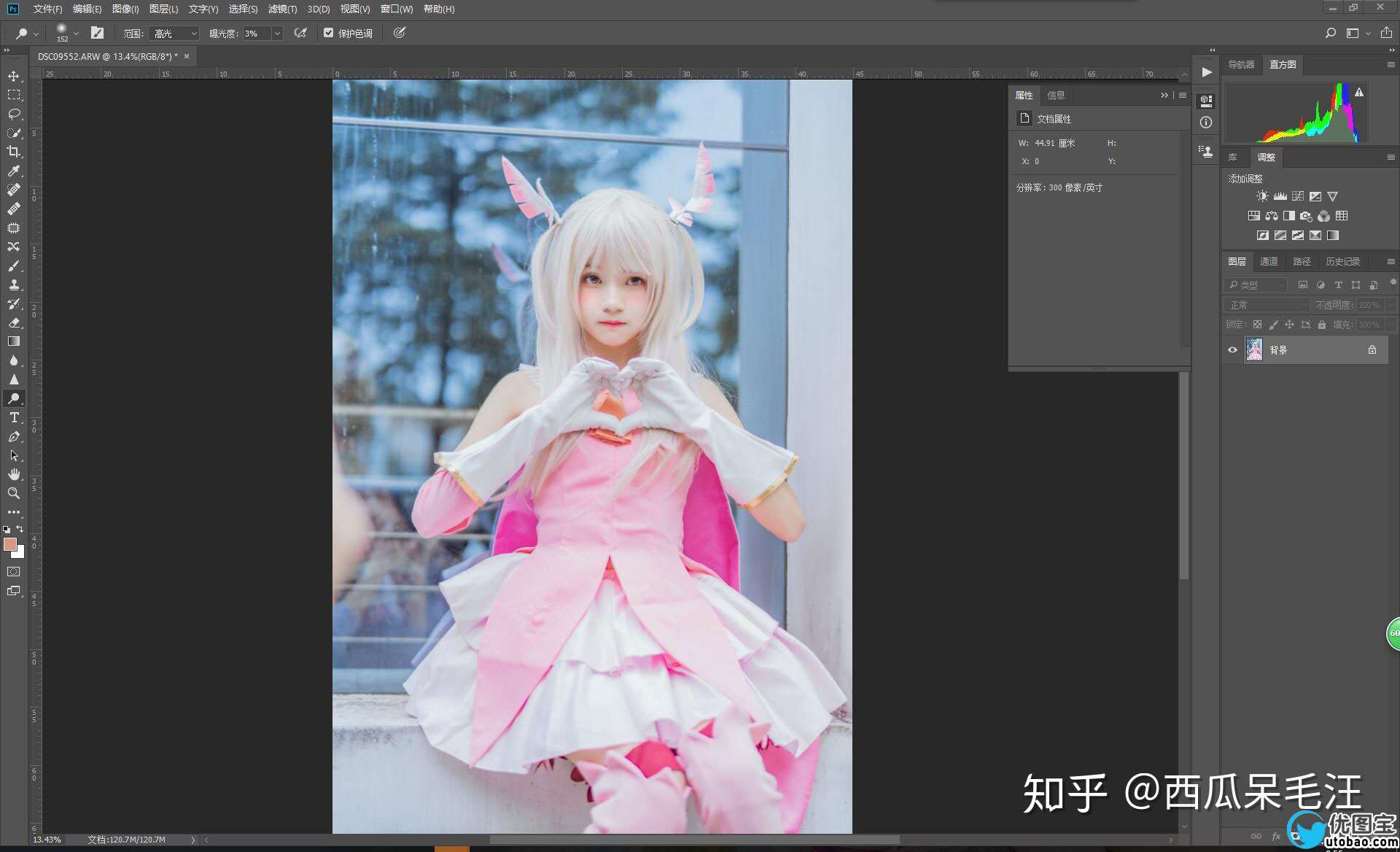Screen dimensions: 1400x852
Task: Open the Edit Toolbar three-dots button
Action: [x=14, y=512]
